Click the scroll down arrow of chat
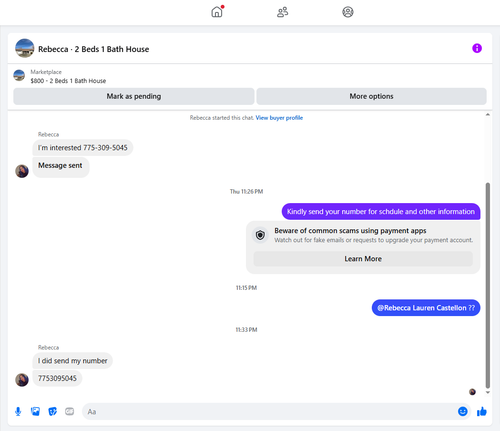This screenshot has width=500, height=431. point(488,392)
